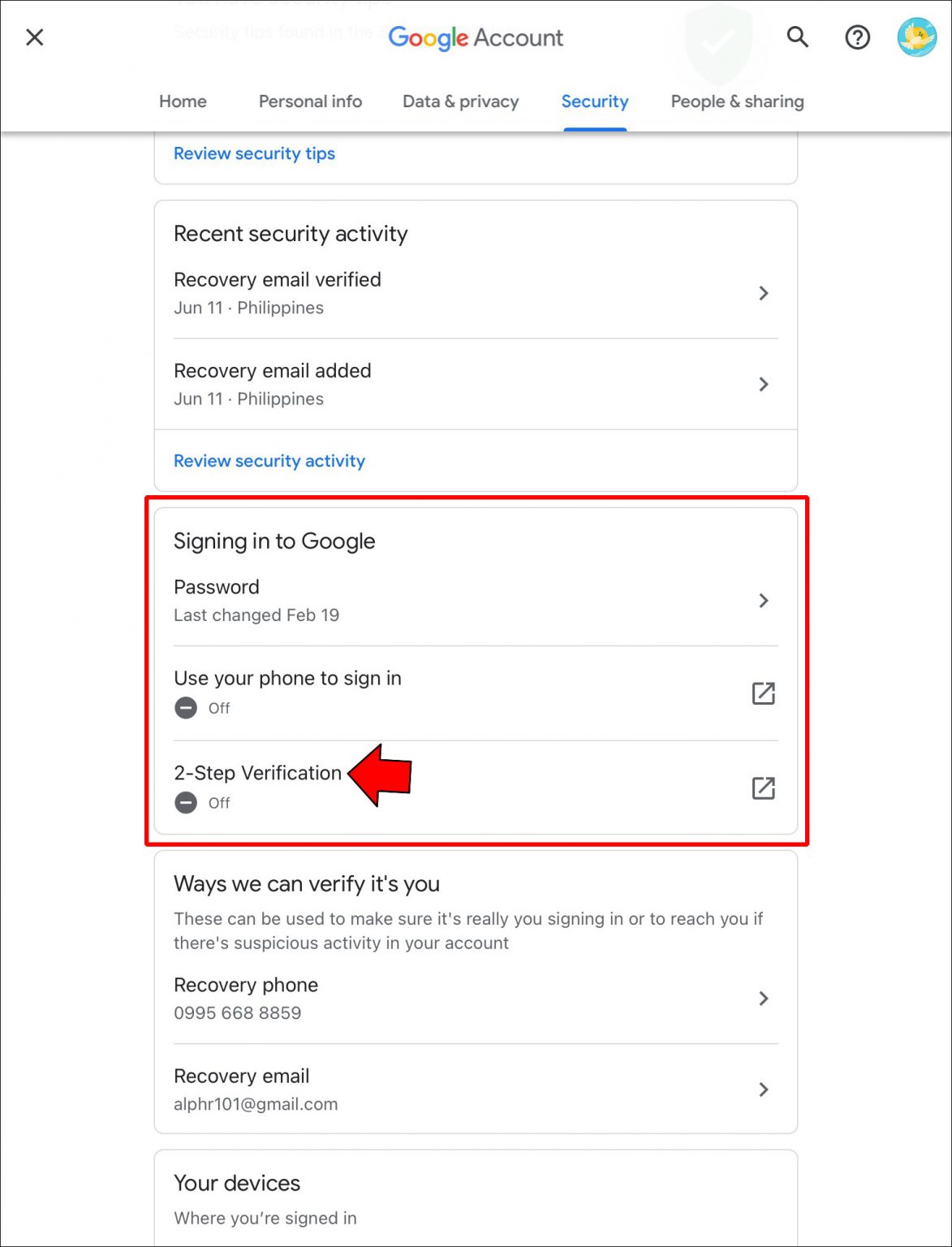Open the search magnifier icon
This screenshot has width=952, height=1247.
[x=798, y=37]
